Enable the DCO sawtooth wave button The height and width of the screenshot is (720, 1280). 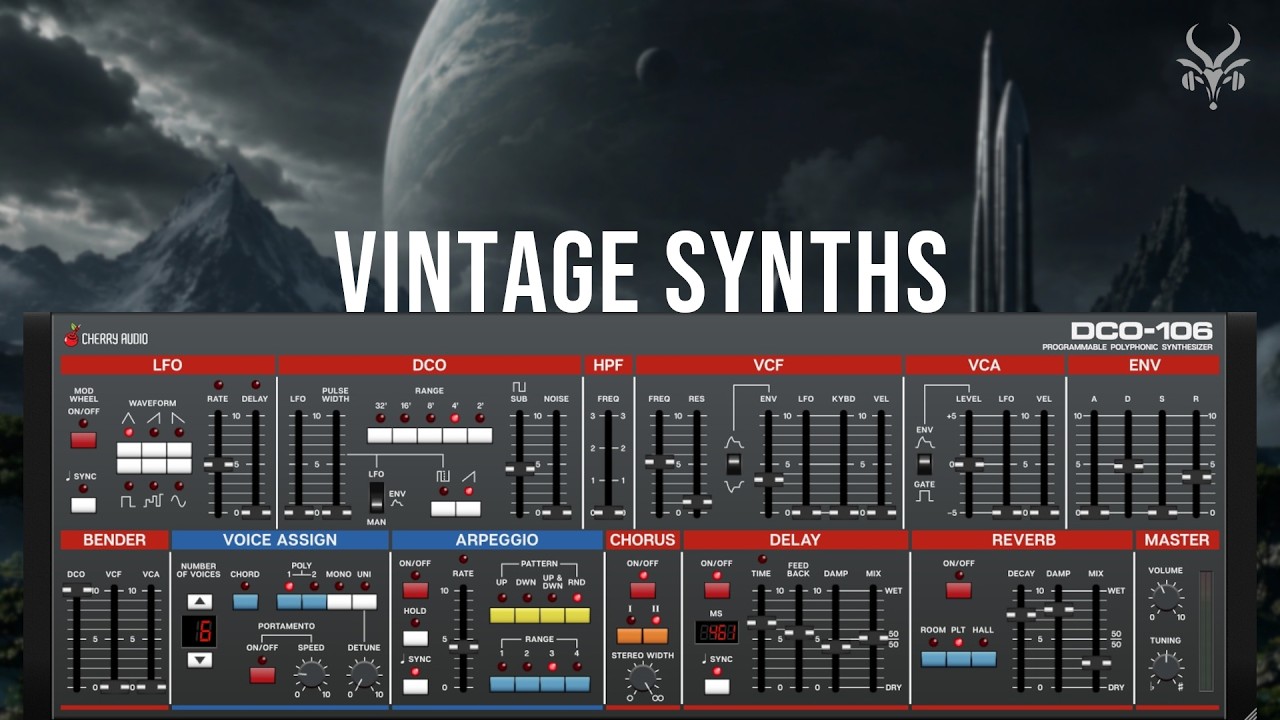coord(468,508)
